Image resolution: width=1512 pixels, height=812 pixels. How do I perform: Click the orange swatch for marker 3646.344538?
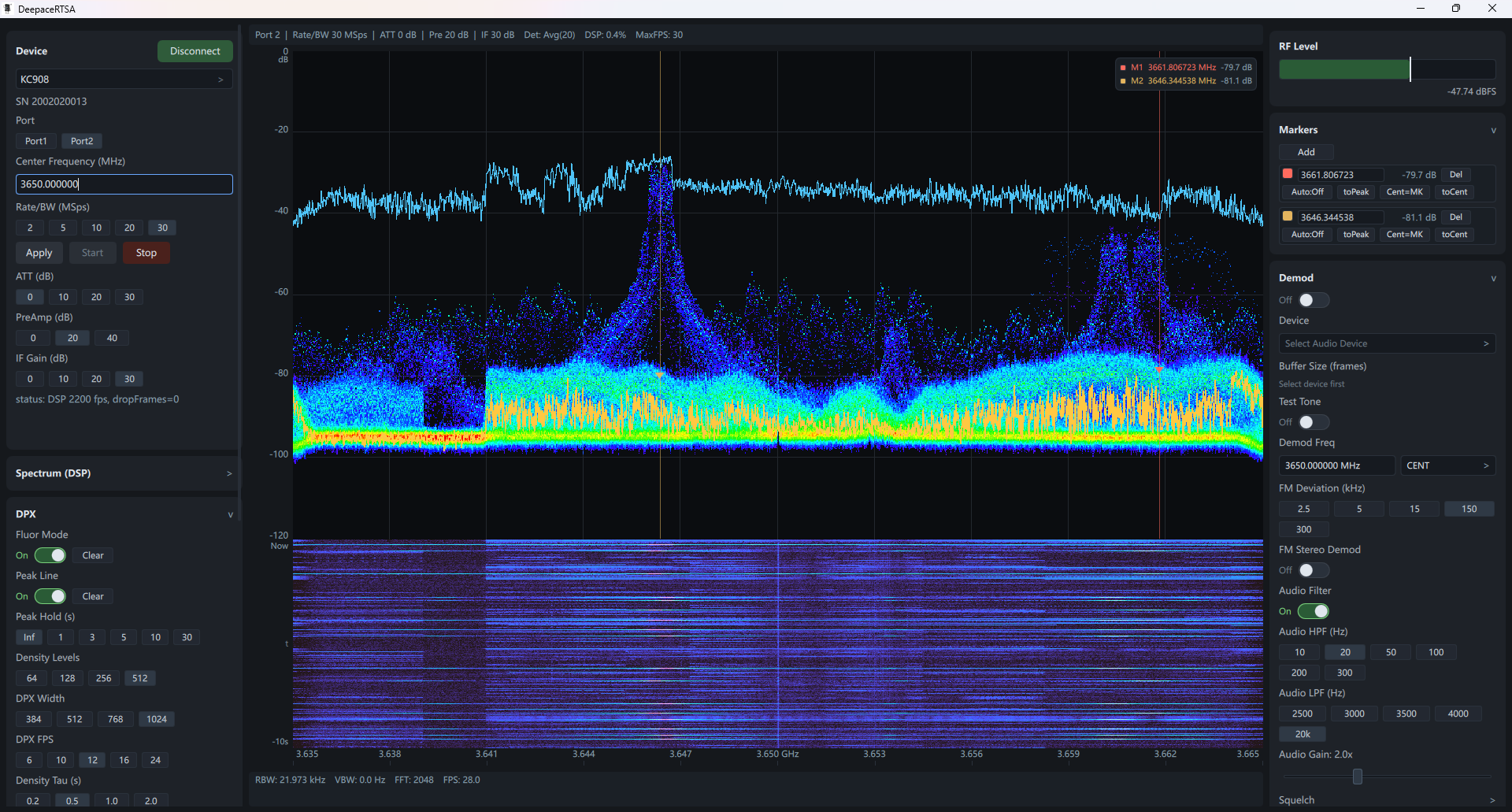pyautogui.click(x=1287, y=216)
